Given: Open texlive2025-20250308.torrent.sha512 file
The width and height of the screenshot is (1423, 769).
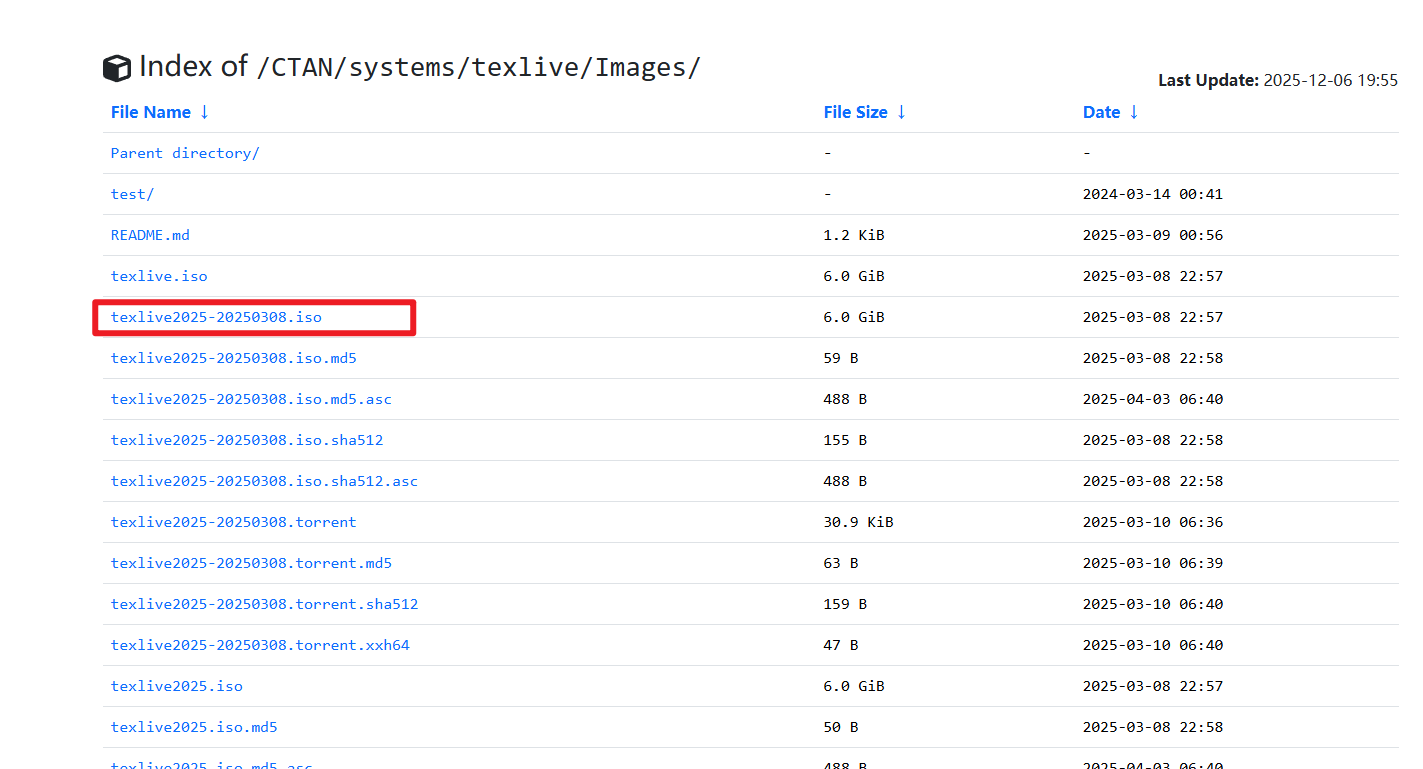Looking at the screenshot, I should coord(264,604).
